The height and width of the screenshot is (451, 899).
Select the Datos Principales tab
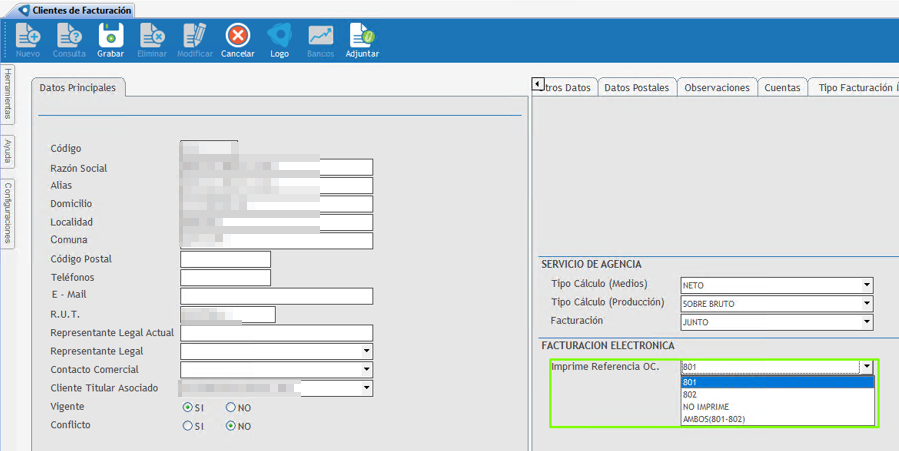pyautogui.click(x=77, y=88)
